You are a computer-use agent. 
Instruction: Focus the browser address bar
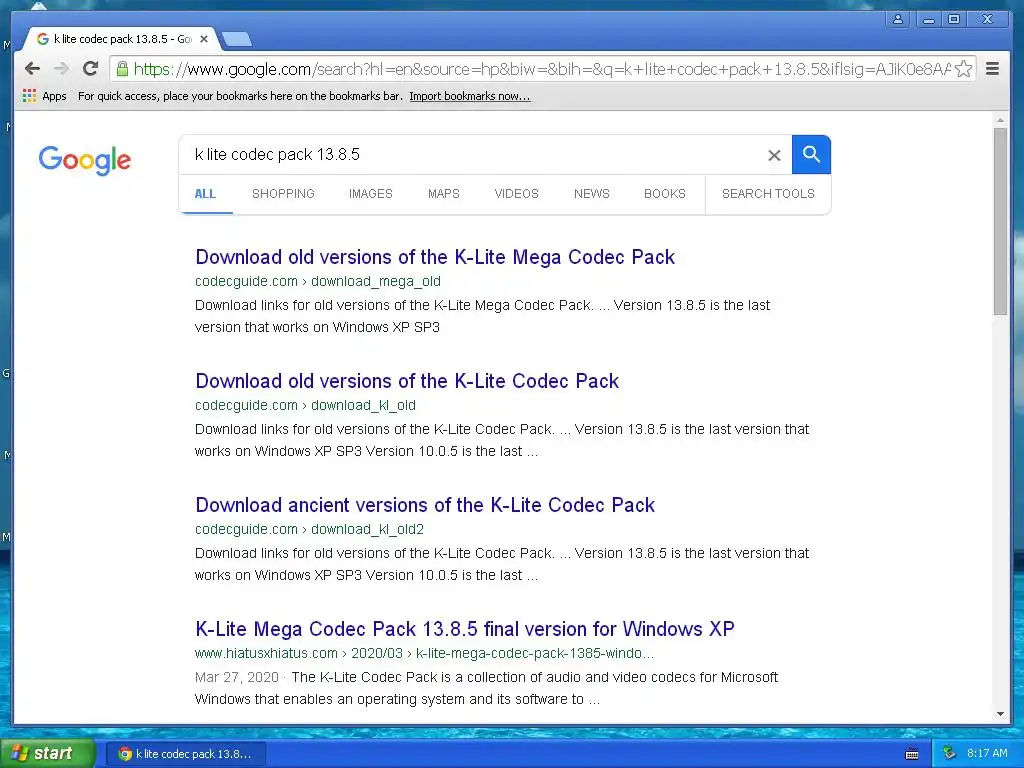[x=542, y=69]
